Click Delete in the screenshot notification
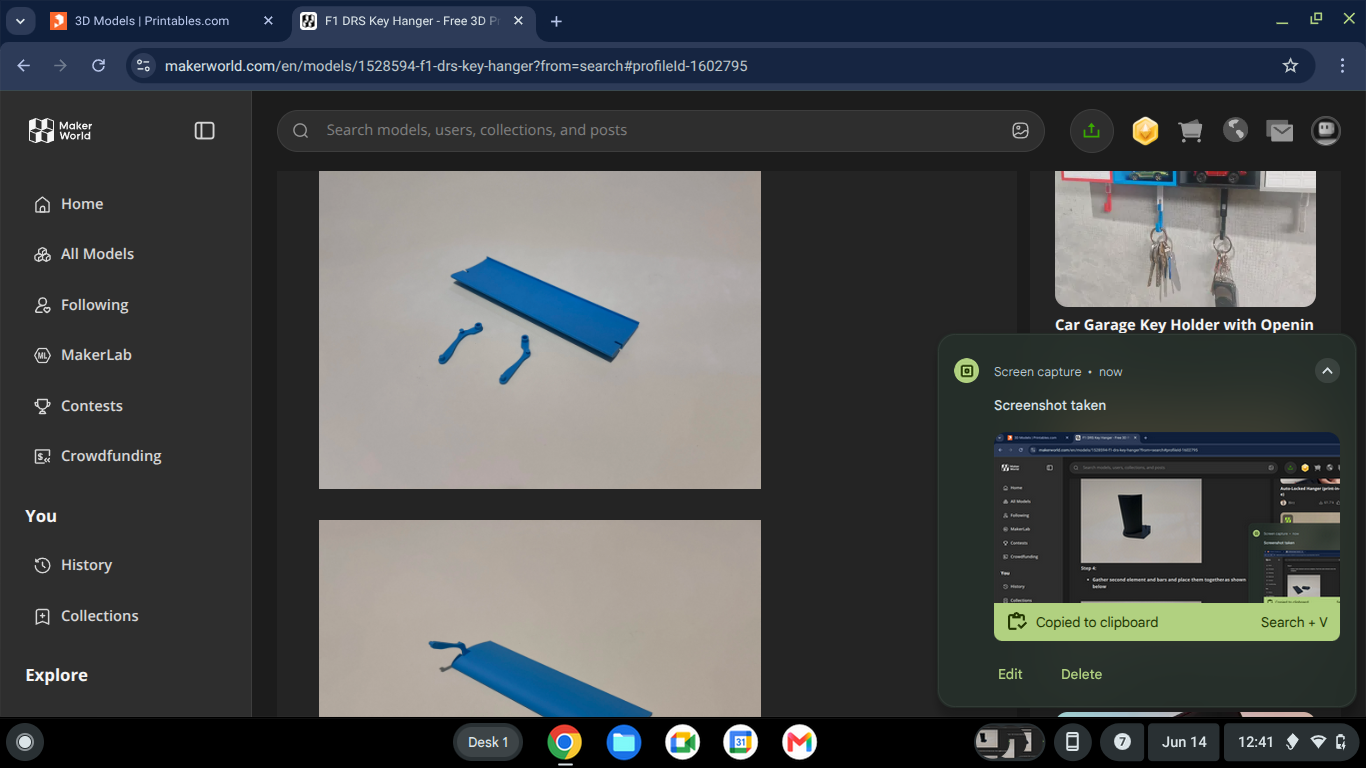 coord(1081,674)
